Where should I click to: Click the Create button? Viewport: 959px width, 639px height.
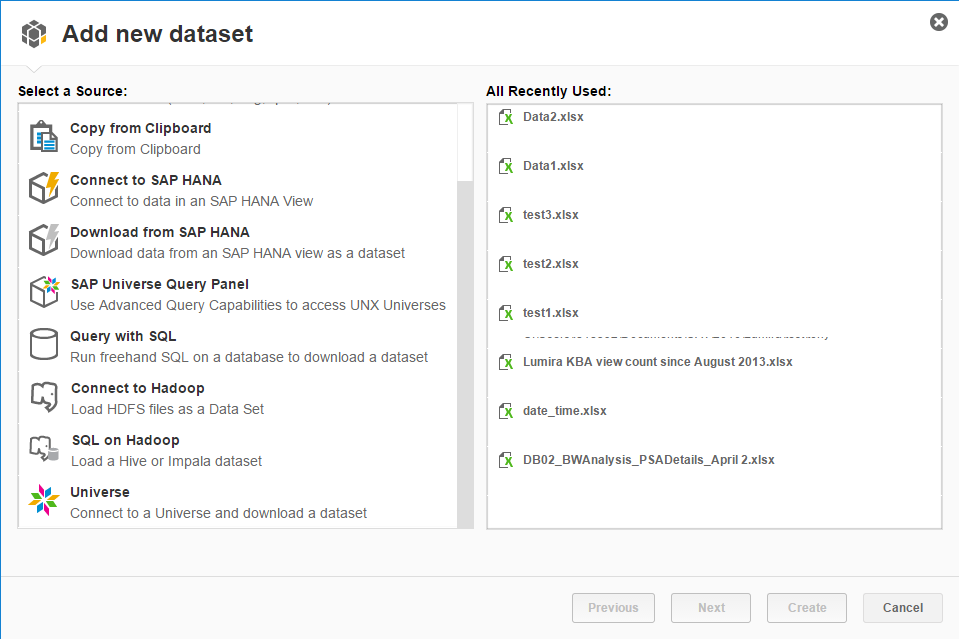click(x=807, y=608)
